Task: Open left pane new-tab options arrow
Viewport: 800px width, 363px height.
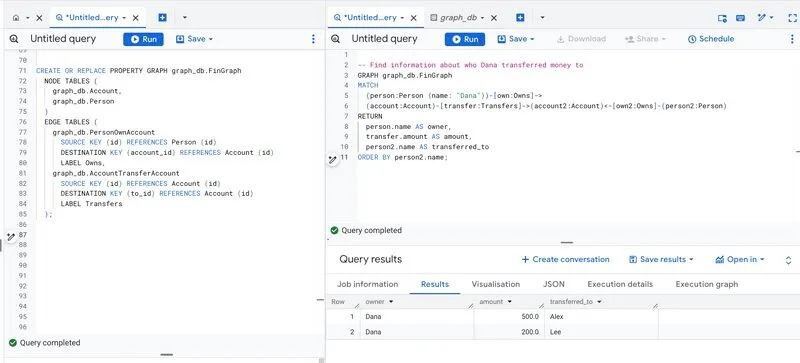Action: [x=185, y=18]
